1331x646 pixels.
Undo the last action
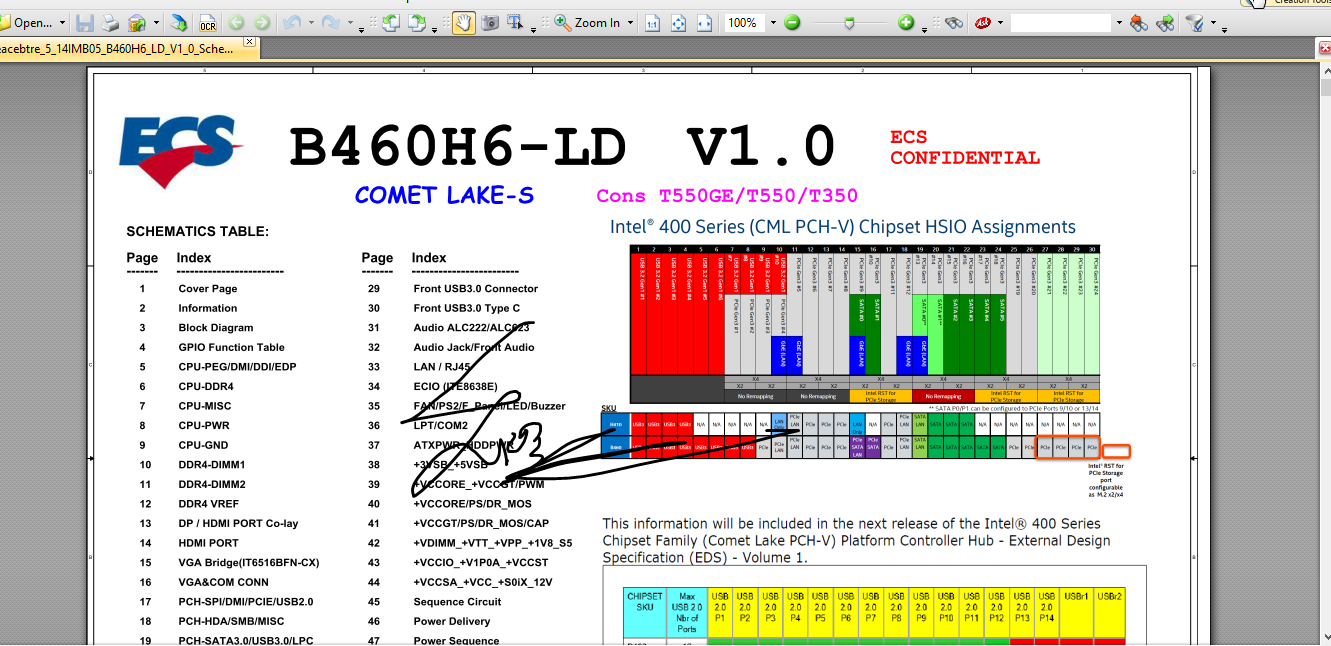click(291, 23)
